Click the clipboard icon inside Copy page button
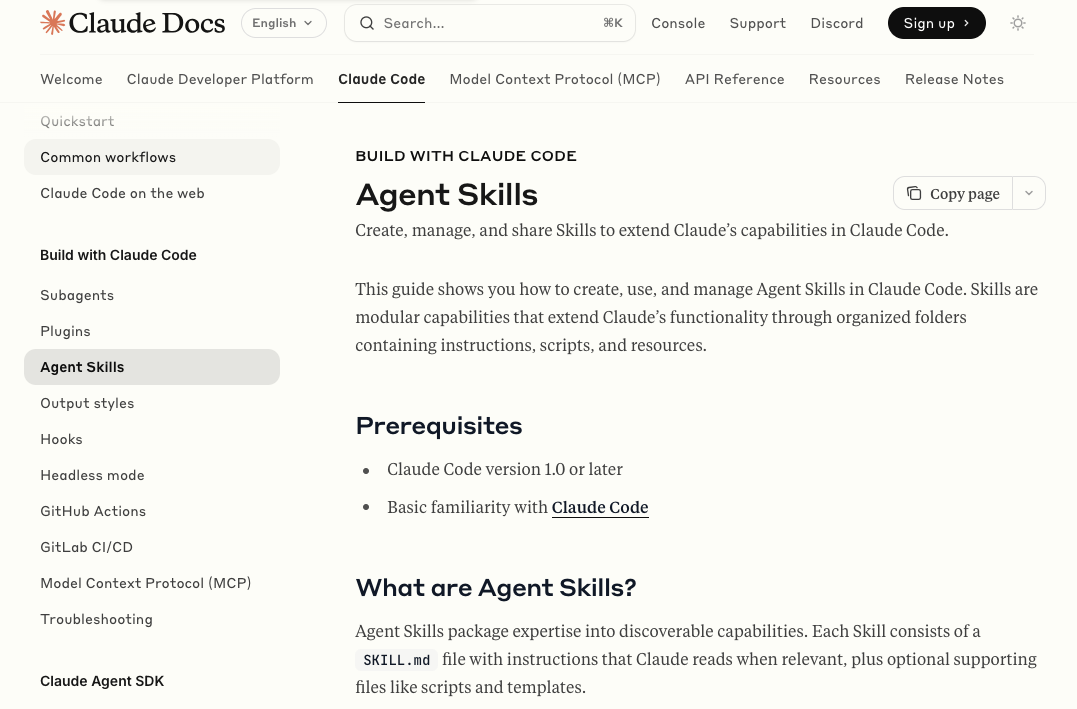The height and width of the screenshot is (709, 1077). click(x=915, y=193)
